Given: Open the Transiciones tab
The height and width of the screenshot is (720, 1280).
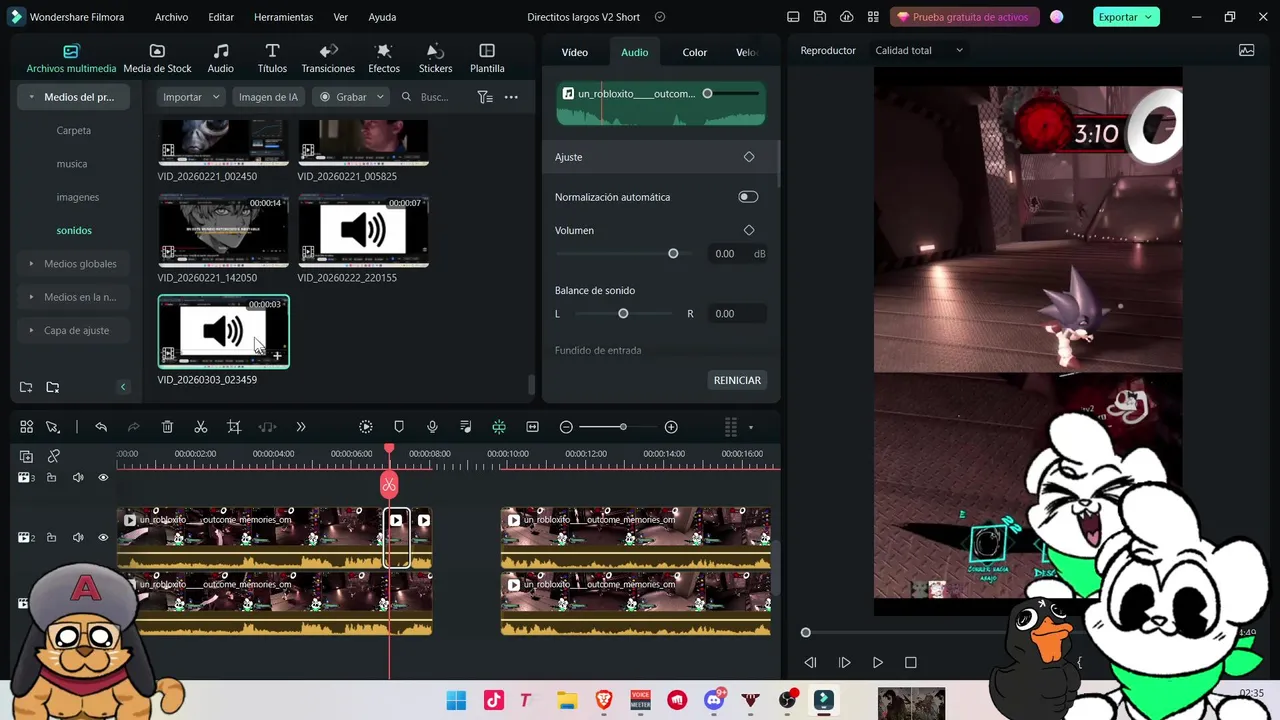Looking at the screenshot, I should (x=328, y=59).
